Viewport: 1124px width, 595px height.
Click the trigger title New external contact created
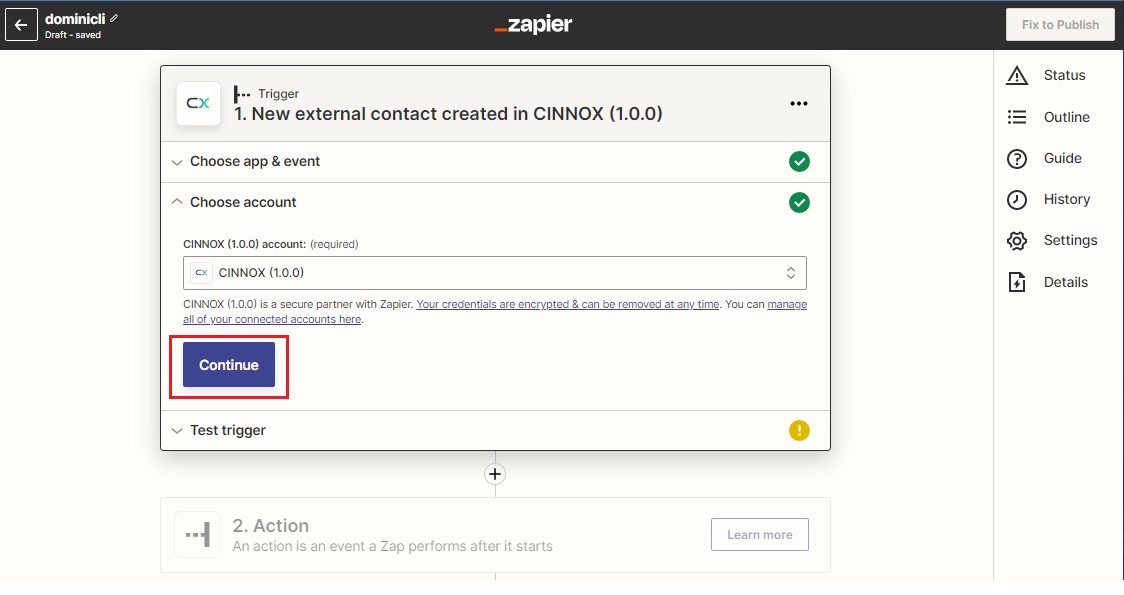[x=448, y=113]
